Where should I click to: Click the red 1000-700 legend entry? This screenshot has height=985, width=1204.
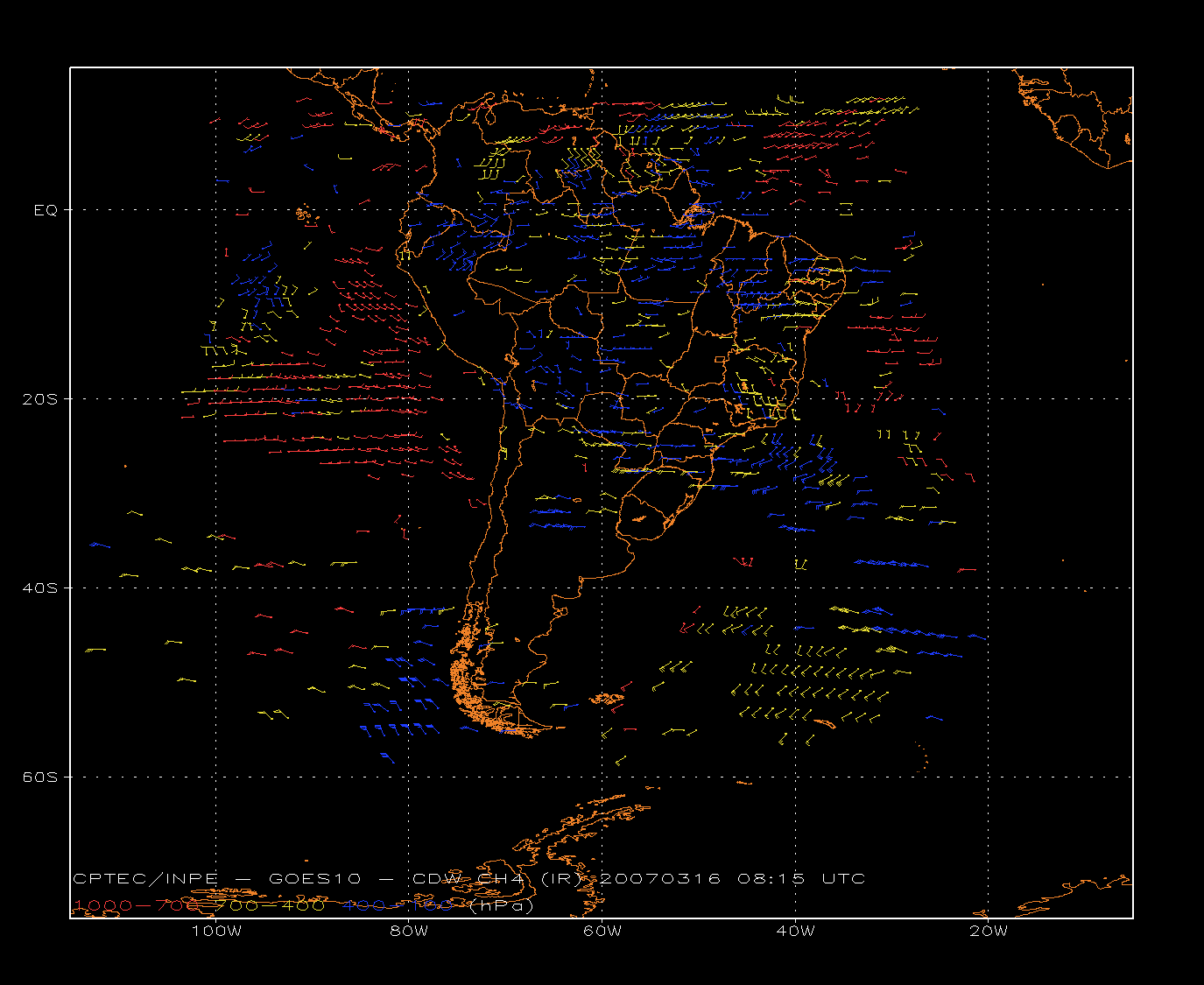[x=137, y=905]
